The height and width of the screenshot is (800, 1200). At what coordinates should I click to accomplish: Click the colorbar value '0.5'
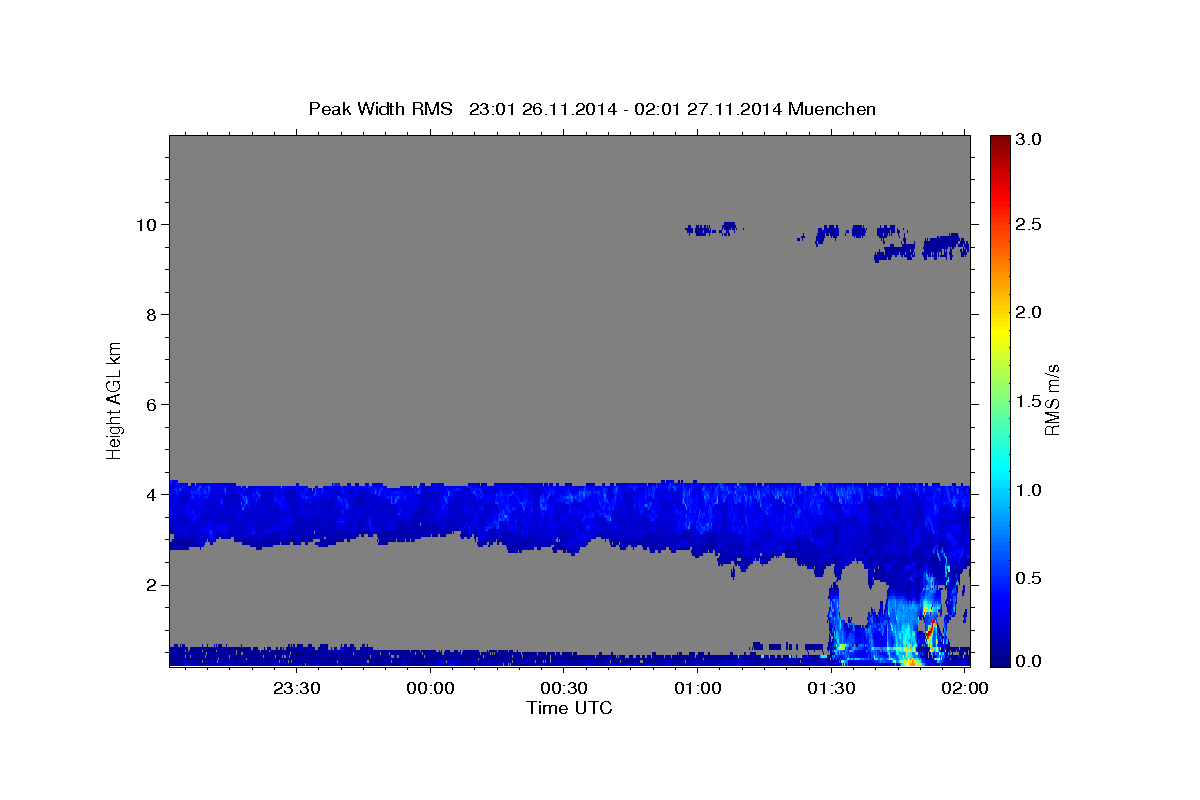pyautogui.click(x=1030, y=578)
